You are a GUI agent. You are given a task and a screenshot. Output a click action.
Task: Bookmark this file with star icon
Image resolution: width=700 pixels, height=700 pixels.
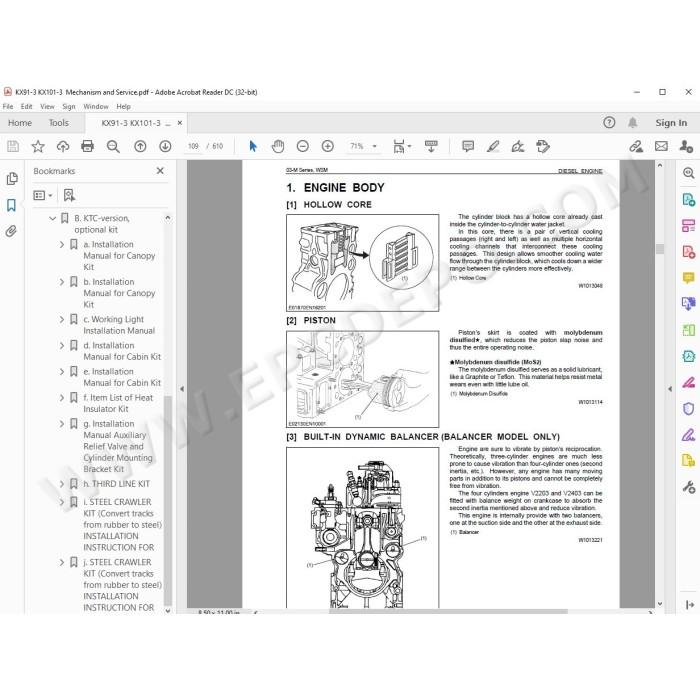click(38, 146)
